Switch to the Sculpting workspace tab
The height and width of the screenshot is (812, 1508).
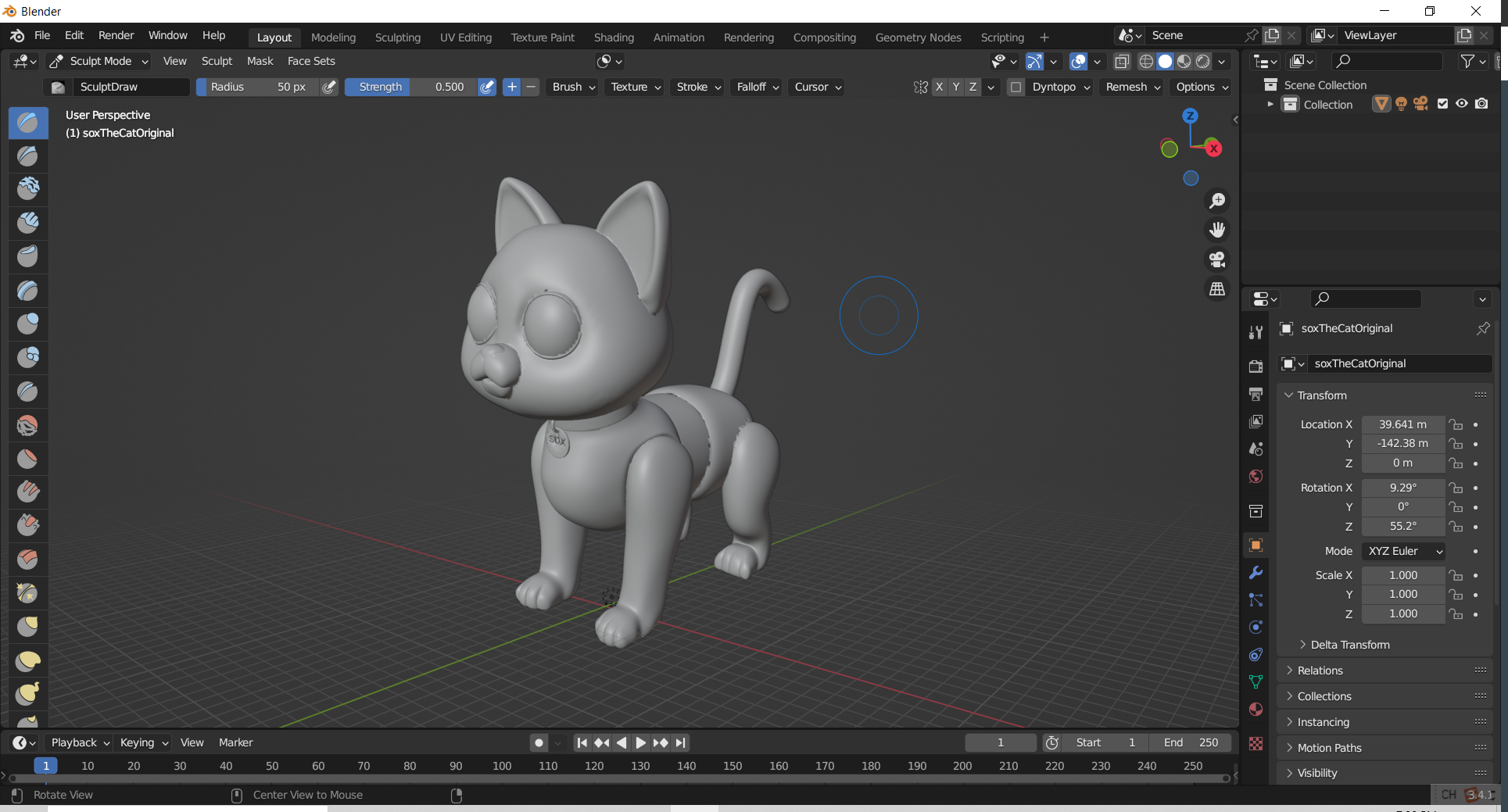[398, 38]
